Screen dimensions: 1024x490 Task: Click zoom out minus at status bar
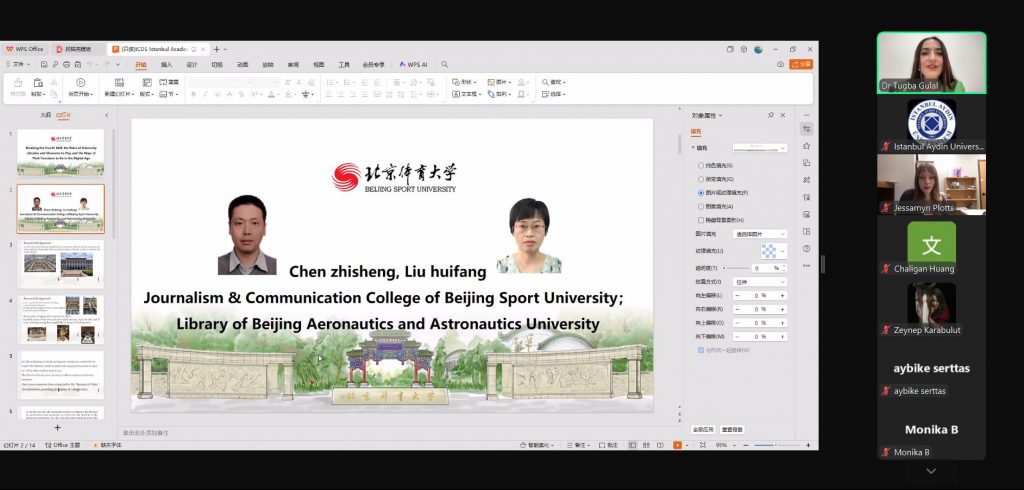[748, 445]
